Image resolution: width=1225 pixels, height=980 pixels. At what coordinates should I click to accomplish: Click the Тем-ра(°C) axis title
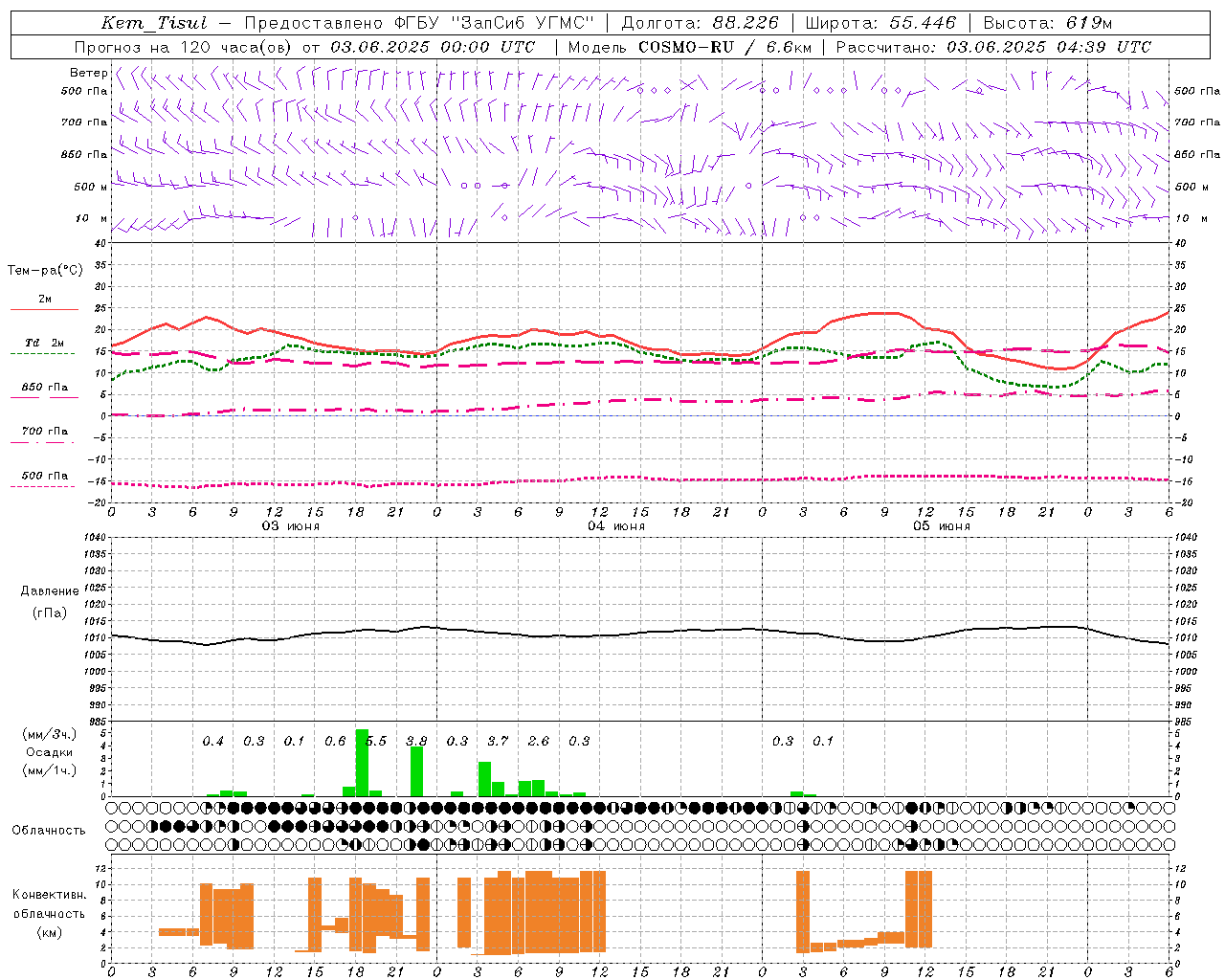(45, 271)
